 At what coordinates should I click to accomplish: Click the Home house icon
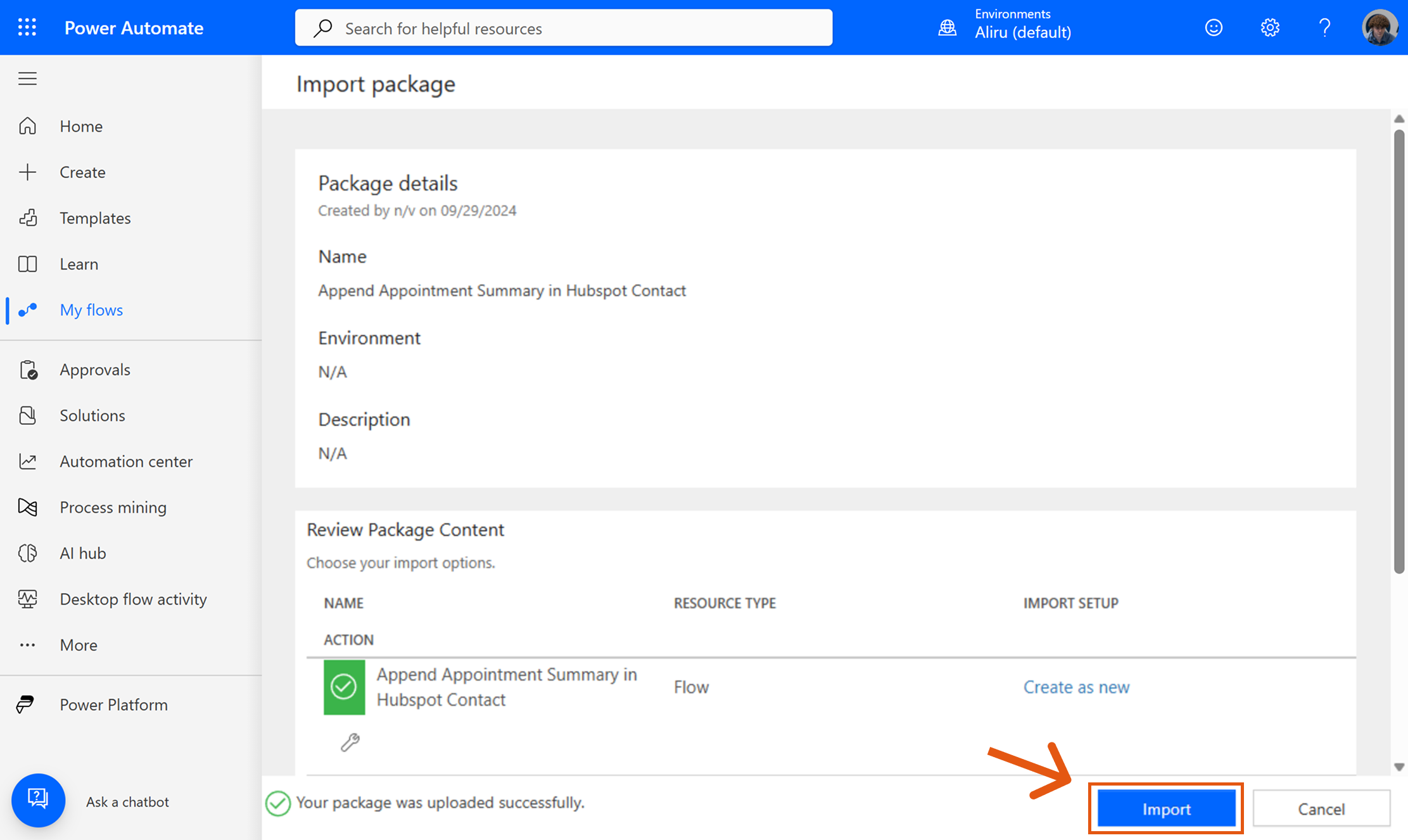tap(27, 126)
